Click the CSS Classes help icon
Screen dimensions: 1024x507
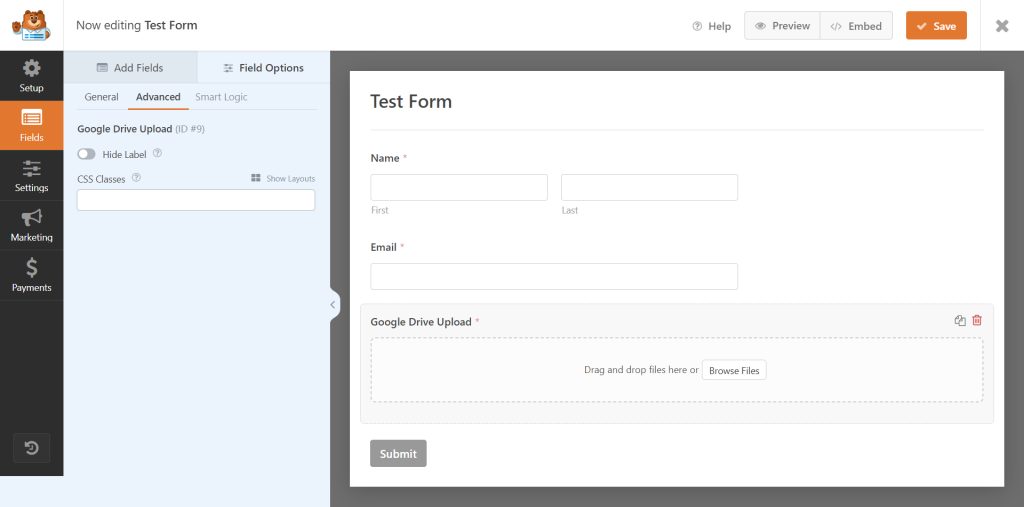click(136, 178)
